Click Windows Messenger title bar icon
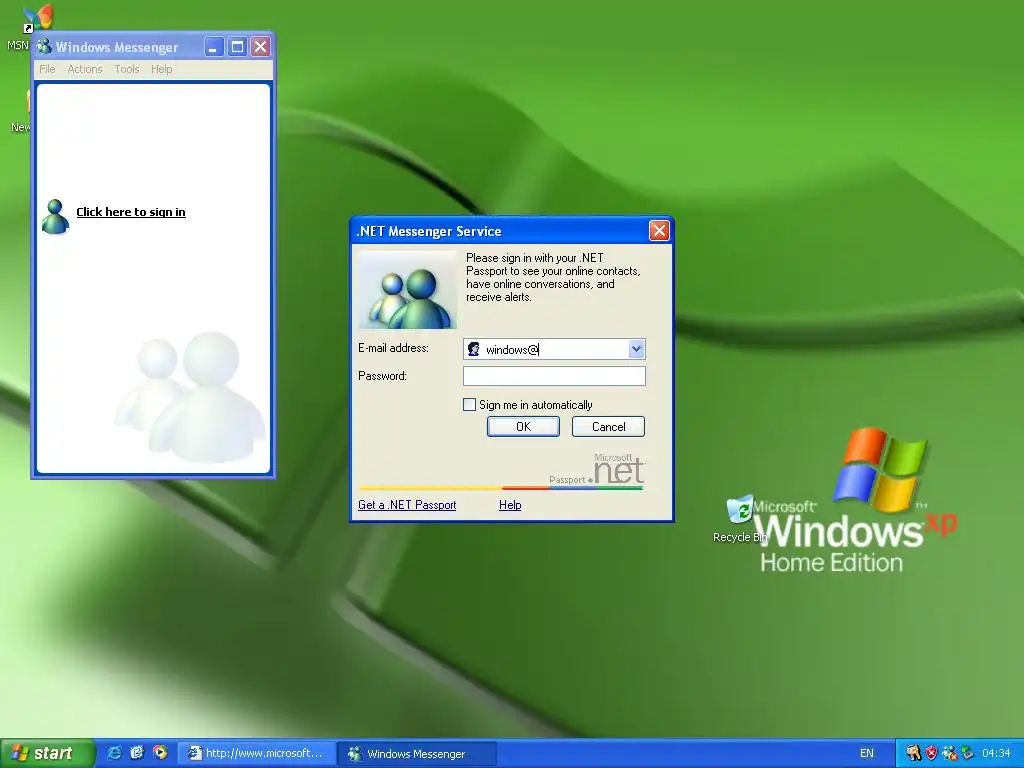The image size is (1024, 768). tap(44, 46)
